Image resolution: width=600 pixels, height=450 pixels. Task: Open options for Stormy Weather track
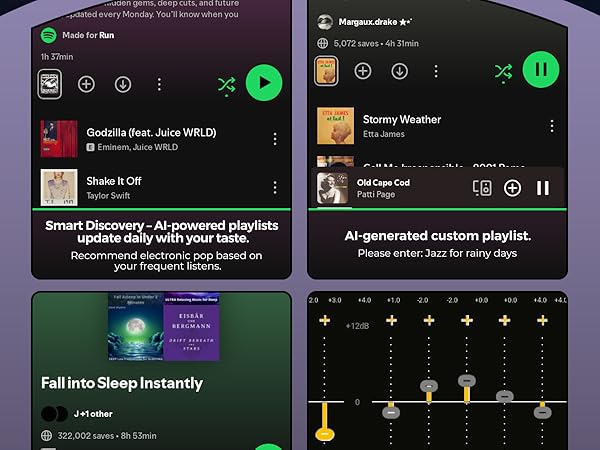(552, 126)
